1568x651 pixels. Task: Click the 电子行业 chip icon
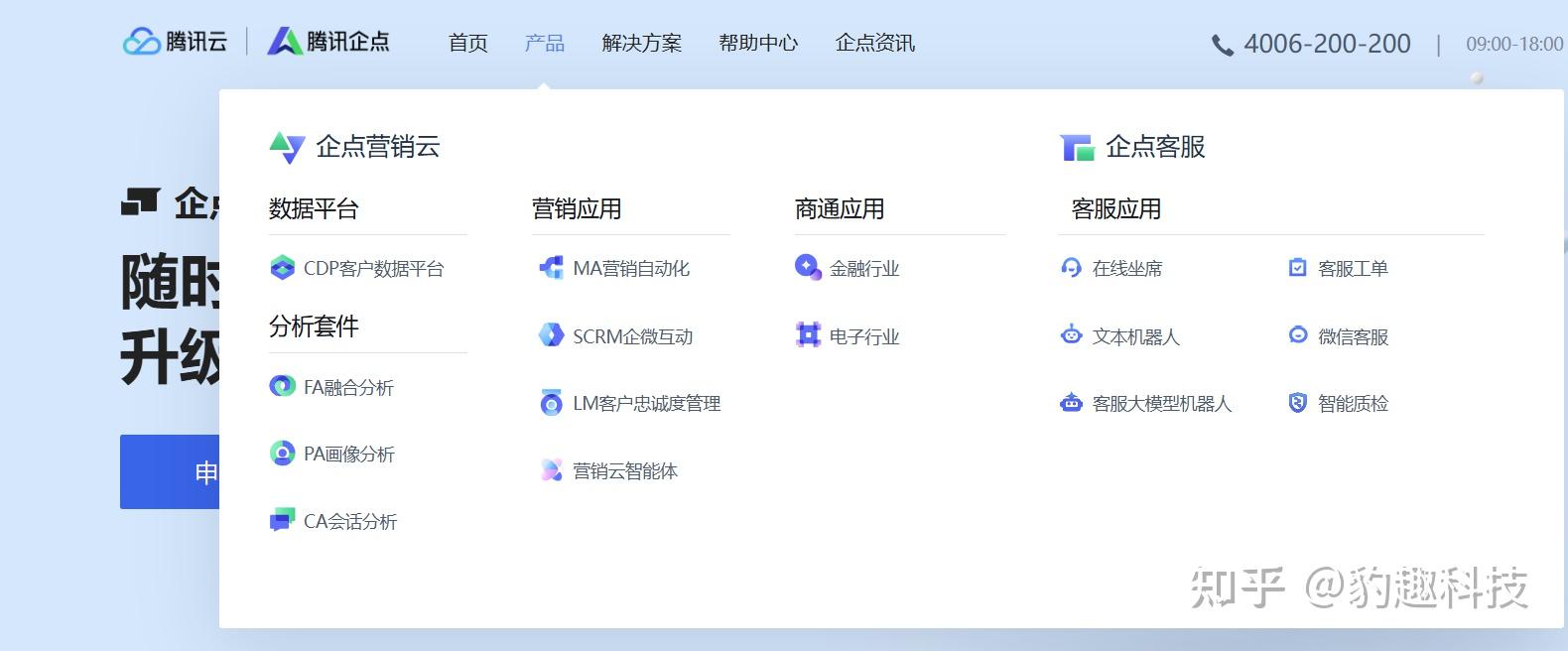coord(808,335)
